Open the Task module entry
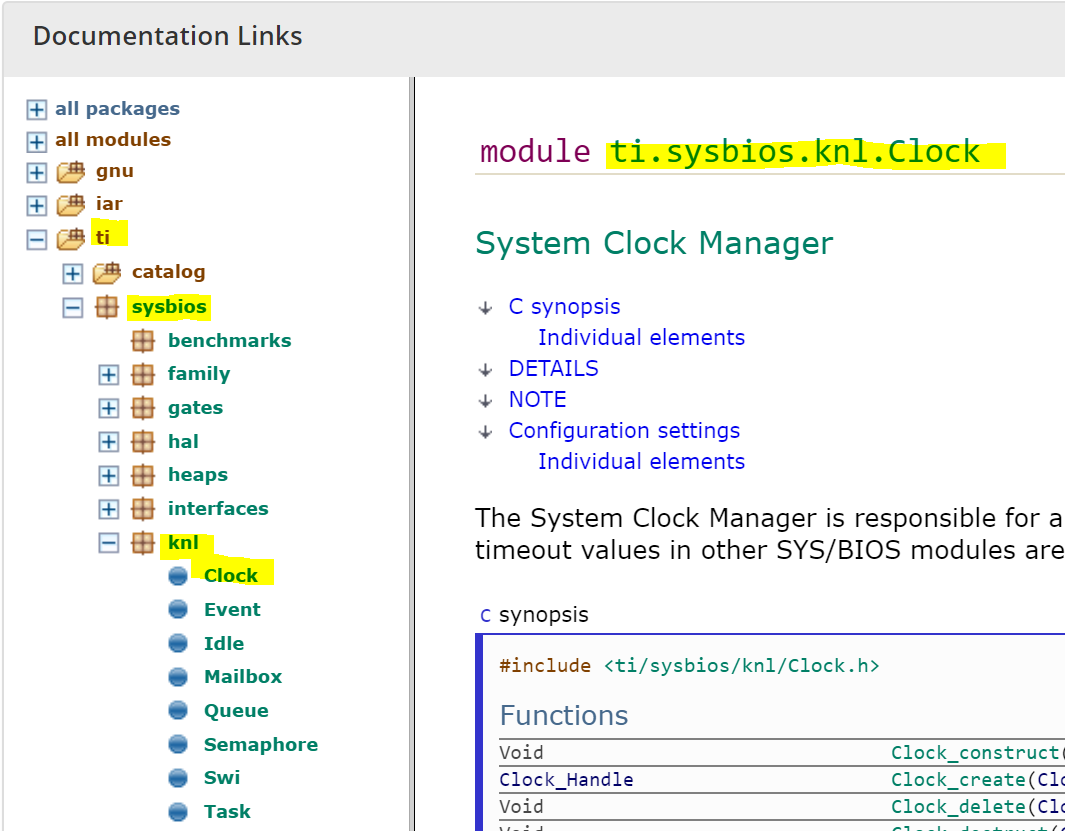Image resolution: width=1065 pixels, height=831 pixels. 227,812
